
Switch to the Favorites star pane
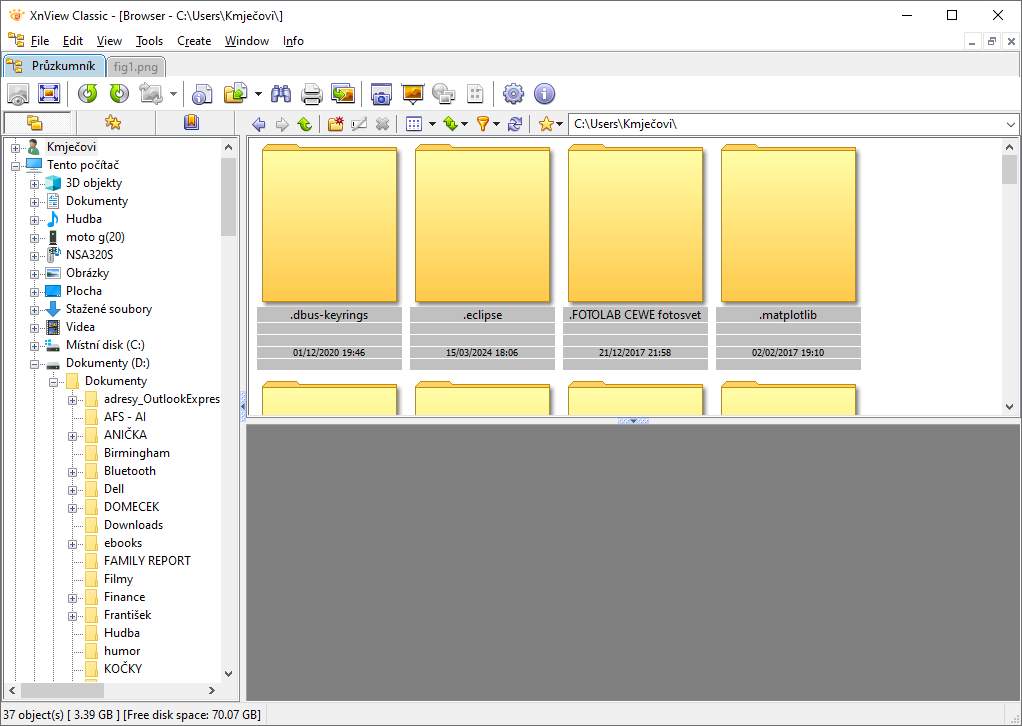(113, 123)
